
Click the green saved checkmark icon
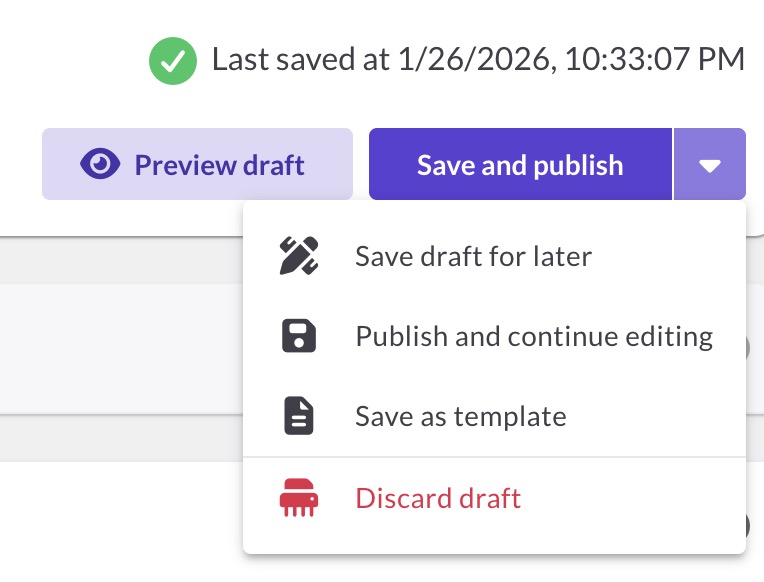[173, 61]
